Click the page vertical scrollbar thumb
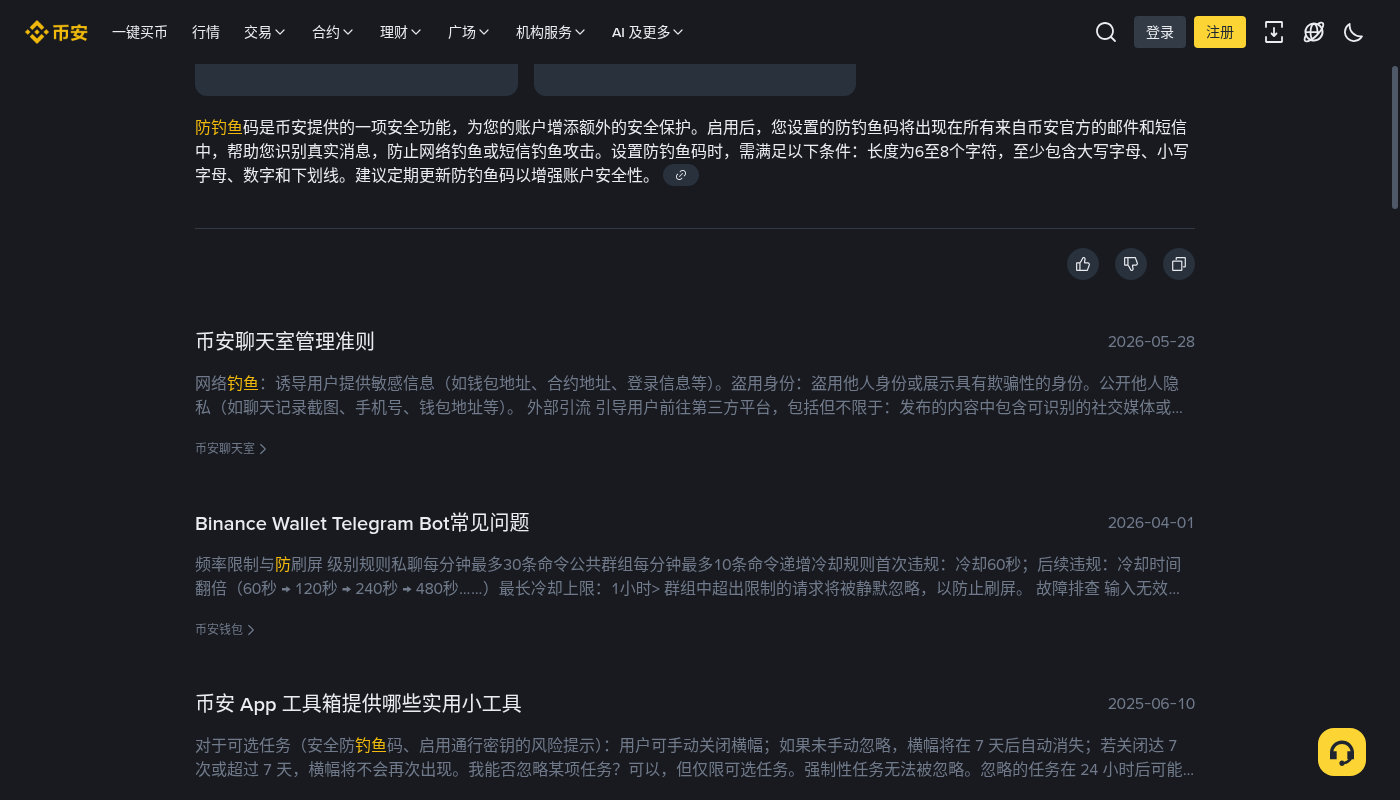This screenshot has width=1400, height=800. pyautogui.click(x=1395, y=137)
